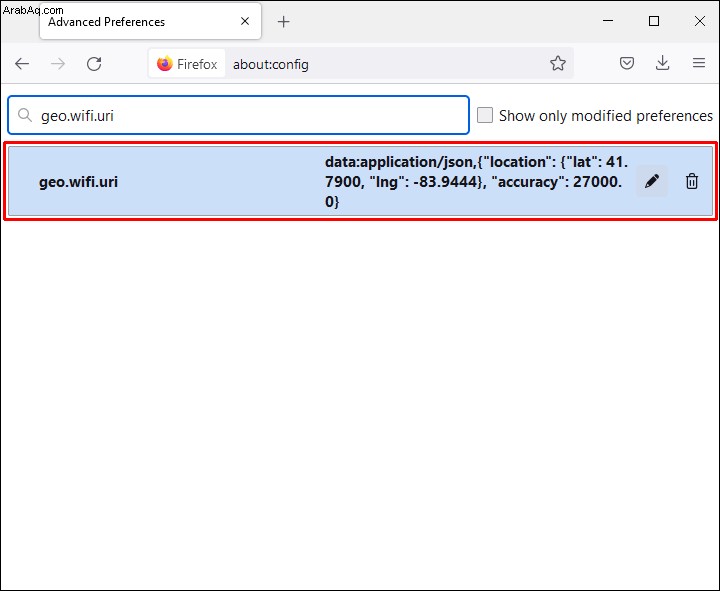This screenshot has height=591, width=720.
Task: Minimize the Firefox window
Action: pos(608,21)
